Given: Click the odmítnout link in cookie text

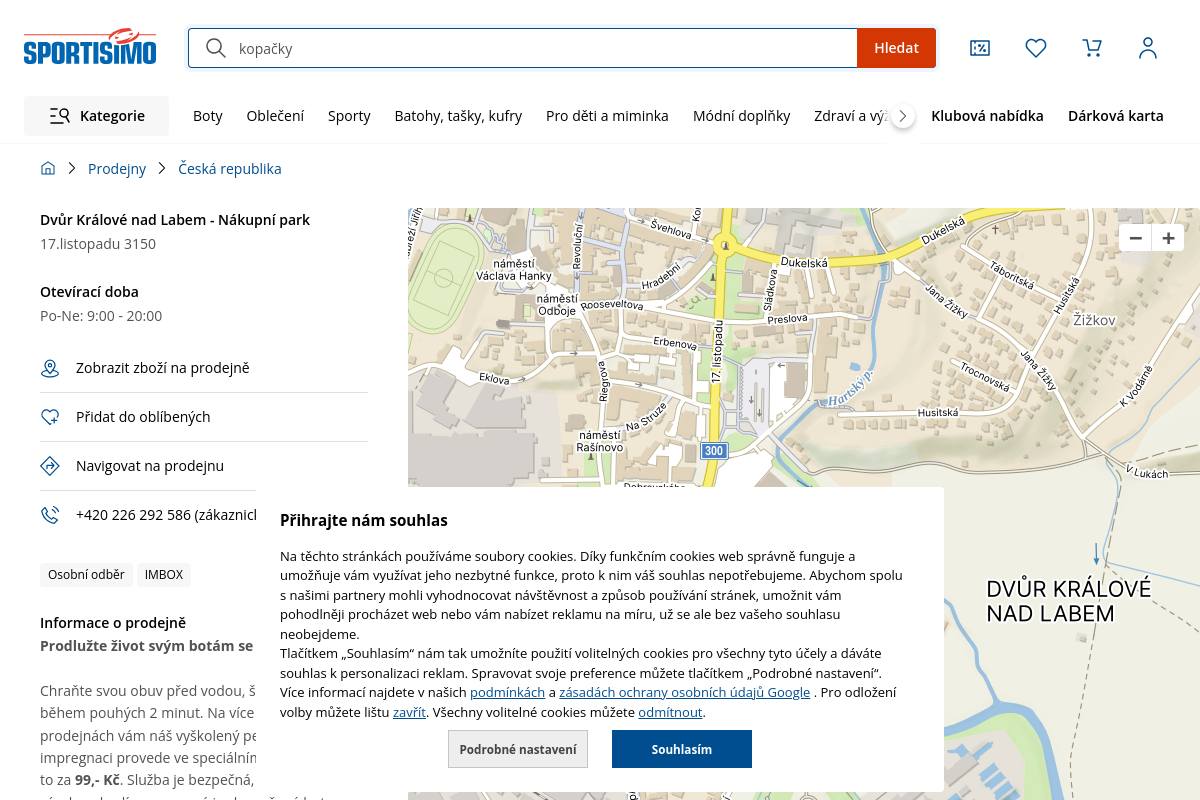Looking at the screenshot, I should click(x=670, y=713).
